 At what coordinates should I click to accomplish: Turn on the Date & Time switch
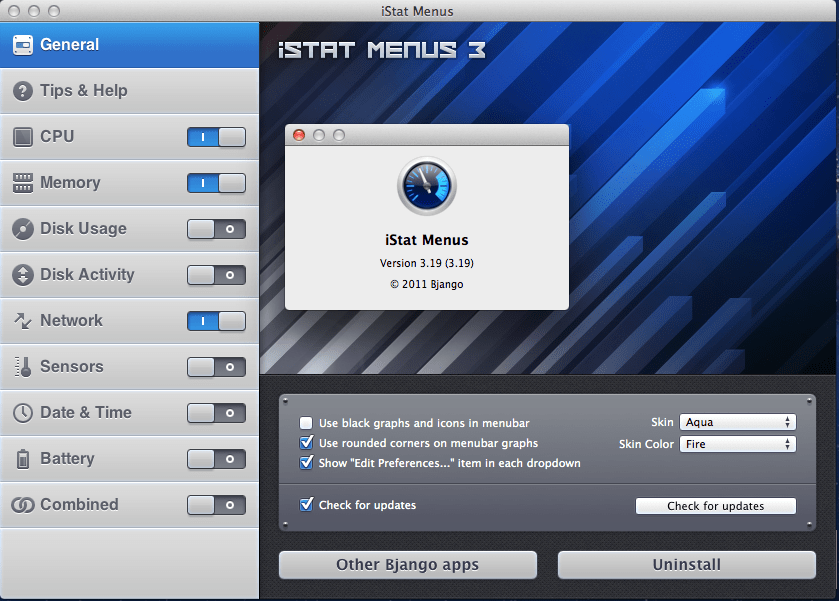click(216, 413)
